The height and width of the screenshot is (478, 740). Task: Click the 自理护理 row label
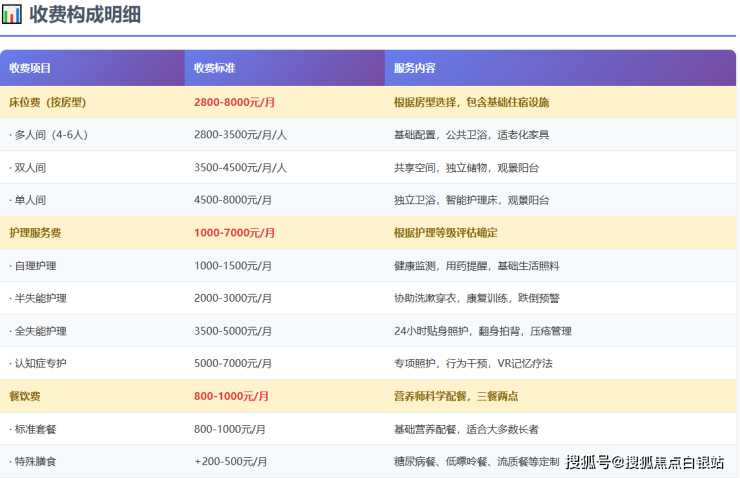33,266
